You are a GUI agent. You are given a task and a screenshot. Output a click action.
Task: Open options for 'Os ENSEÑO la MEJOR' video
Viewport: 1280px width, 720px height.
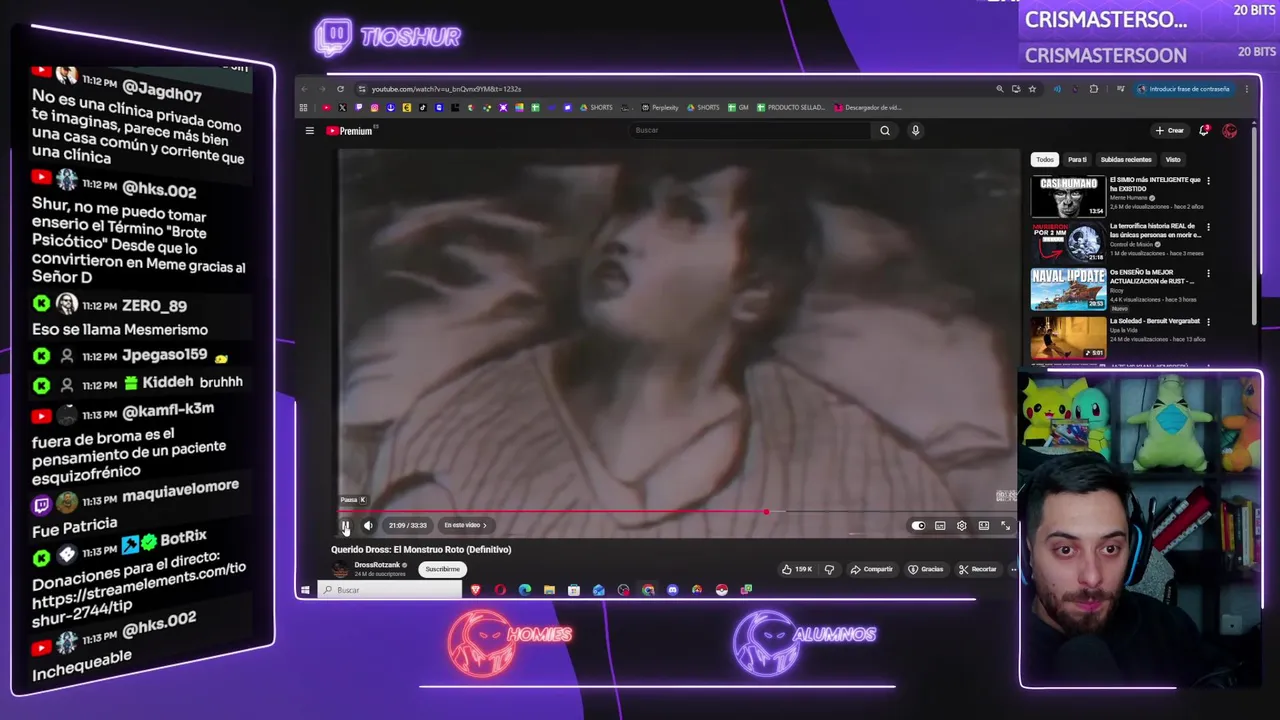(x=1208, y=273)
